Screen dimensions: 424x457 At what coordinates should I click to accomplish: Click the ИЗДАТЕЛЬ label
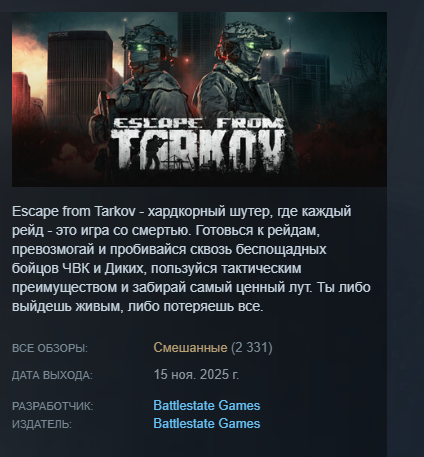pos(42,424)
